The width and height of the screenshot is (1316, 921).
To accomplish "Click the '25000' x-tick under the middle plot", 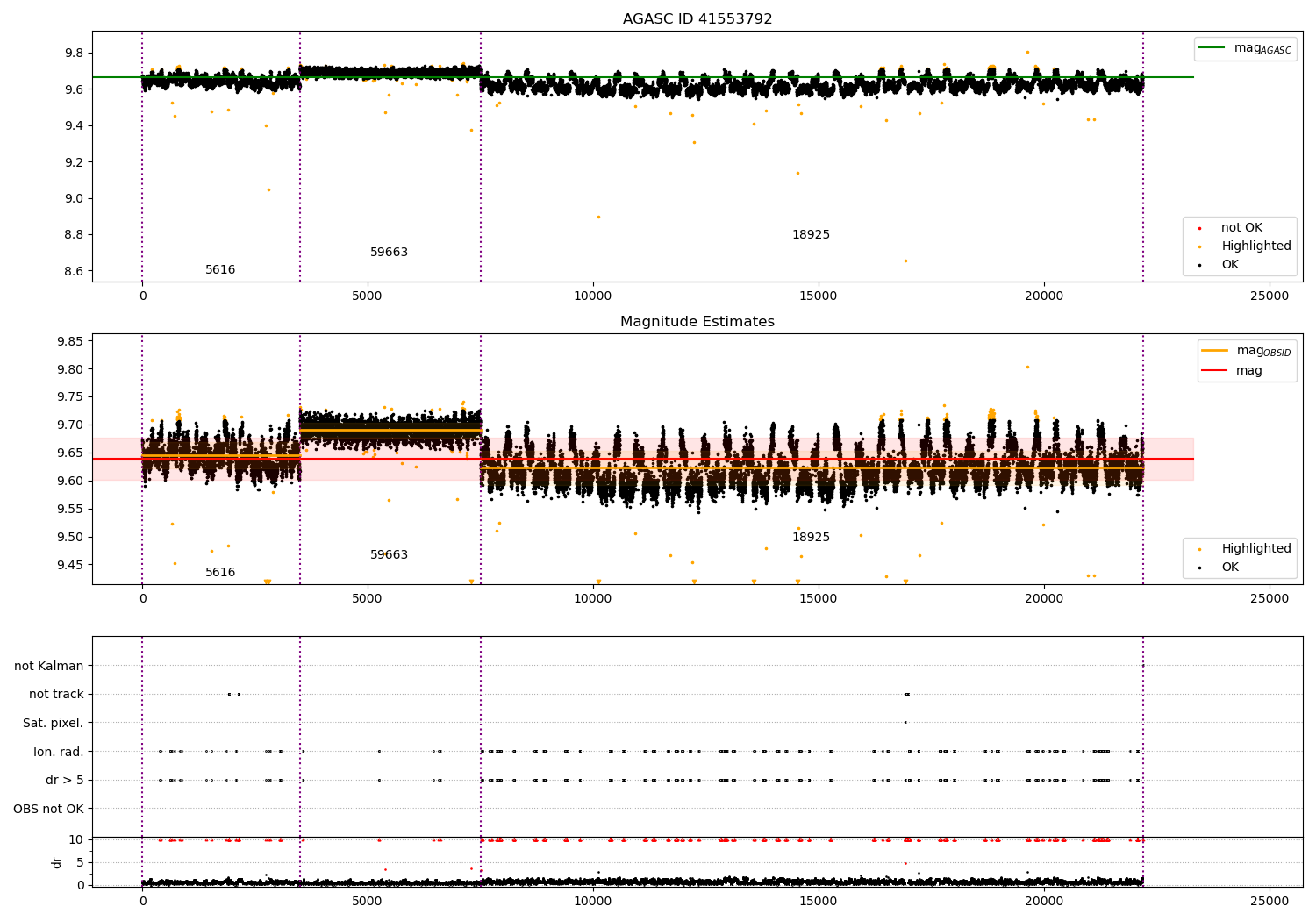I will (1270, 599).
